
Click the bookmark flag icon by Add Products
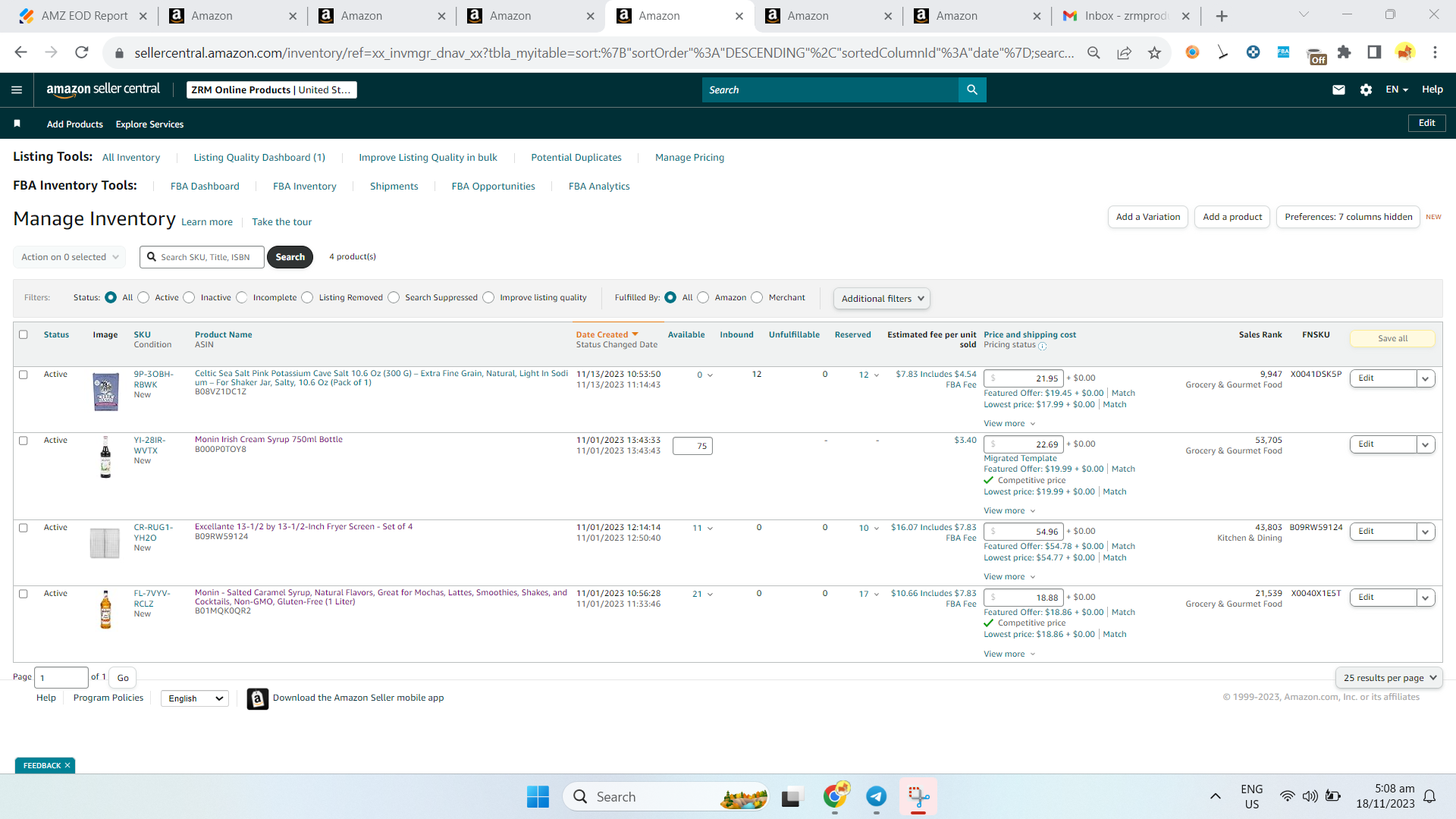pyautogui.click(x=17, y=124)
